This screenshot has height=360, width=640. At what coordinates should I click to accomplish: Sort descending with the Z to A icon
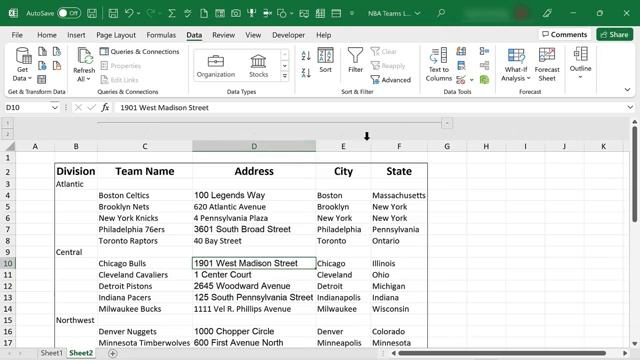306,73
